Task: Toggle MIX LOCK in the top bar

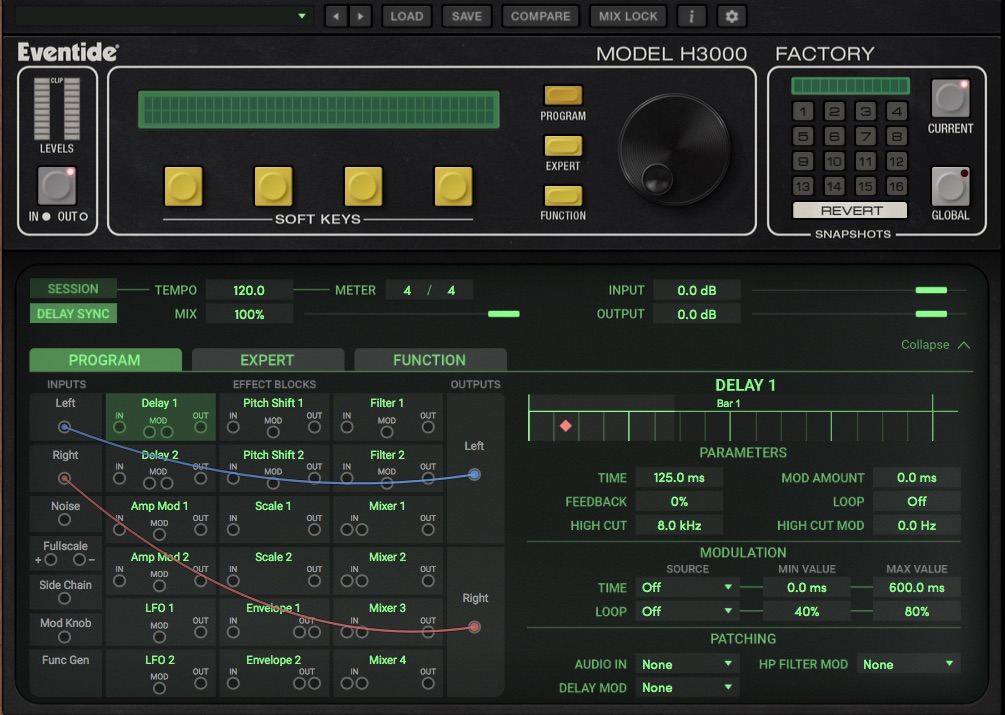Action: click(x=627, y=16)
